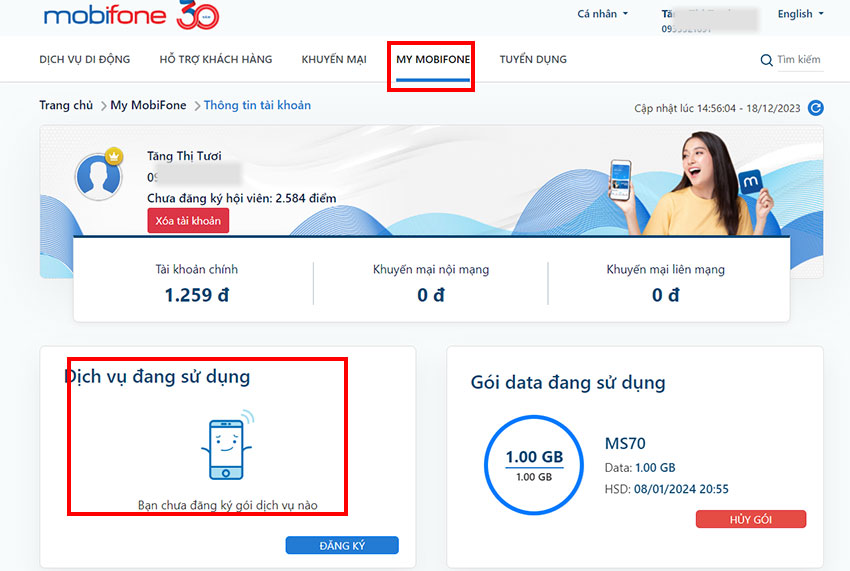Click Bạn chưa đăng ký gói dịch vụ nào
This screenshot has width=850, height=571.
(228, 505)
